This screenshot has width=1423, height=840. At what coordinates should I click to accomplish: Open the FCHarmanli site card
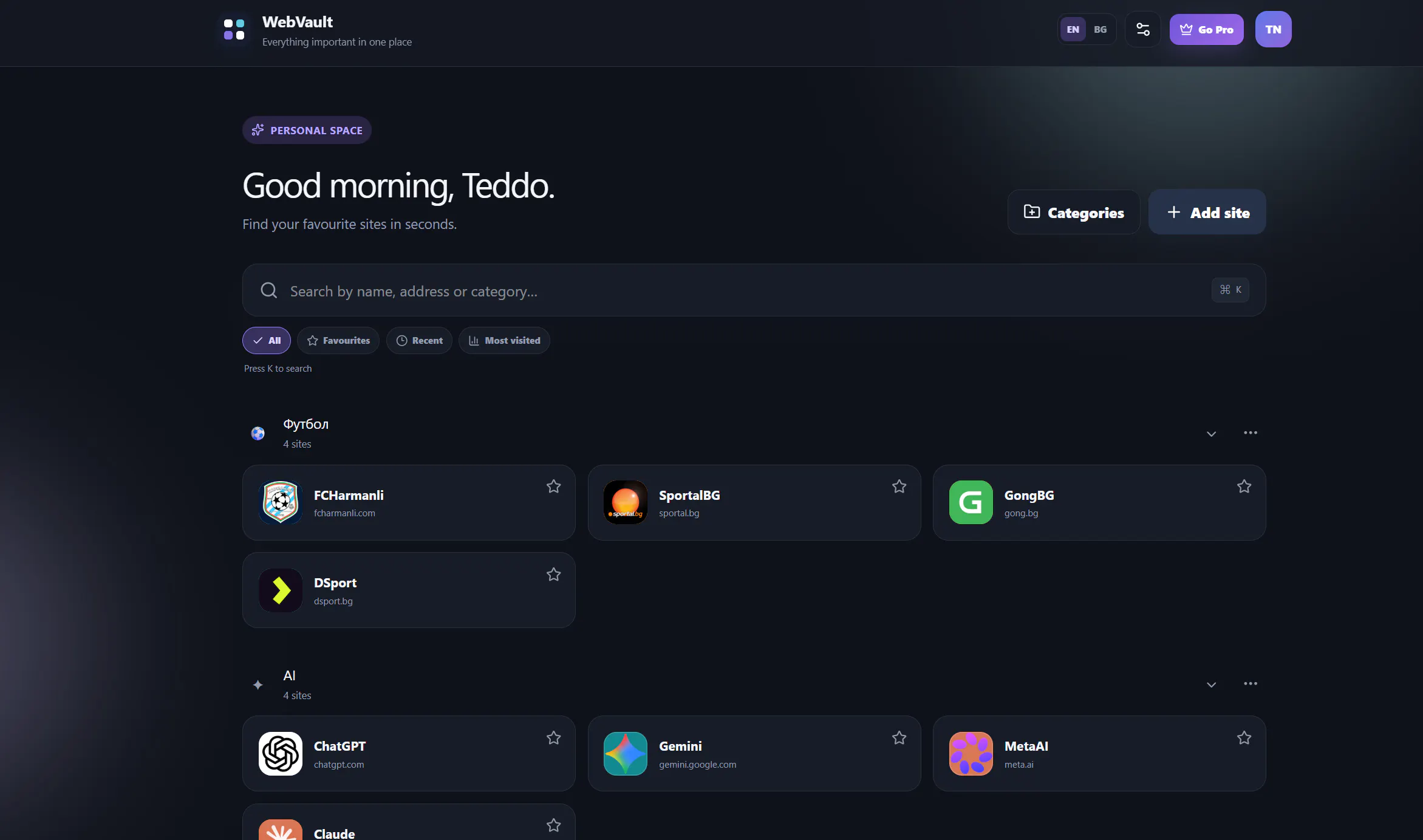tap(409, 502)
